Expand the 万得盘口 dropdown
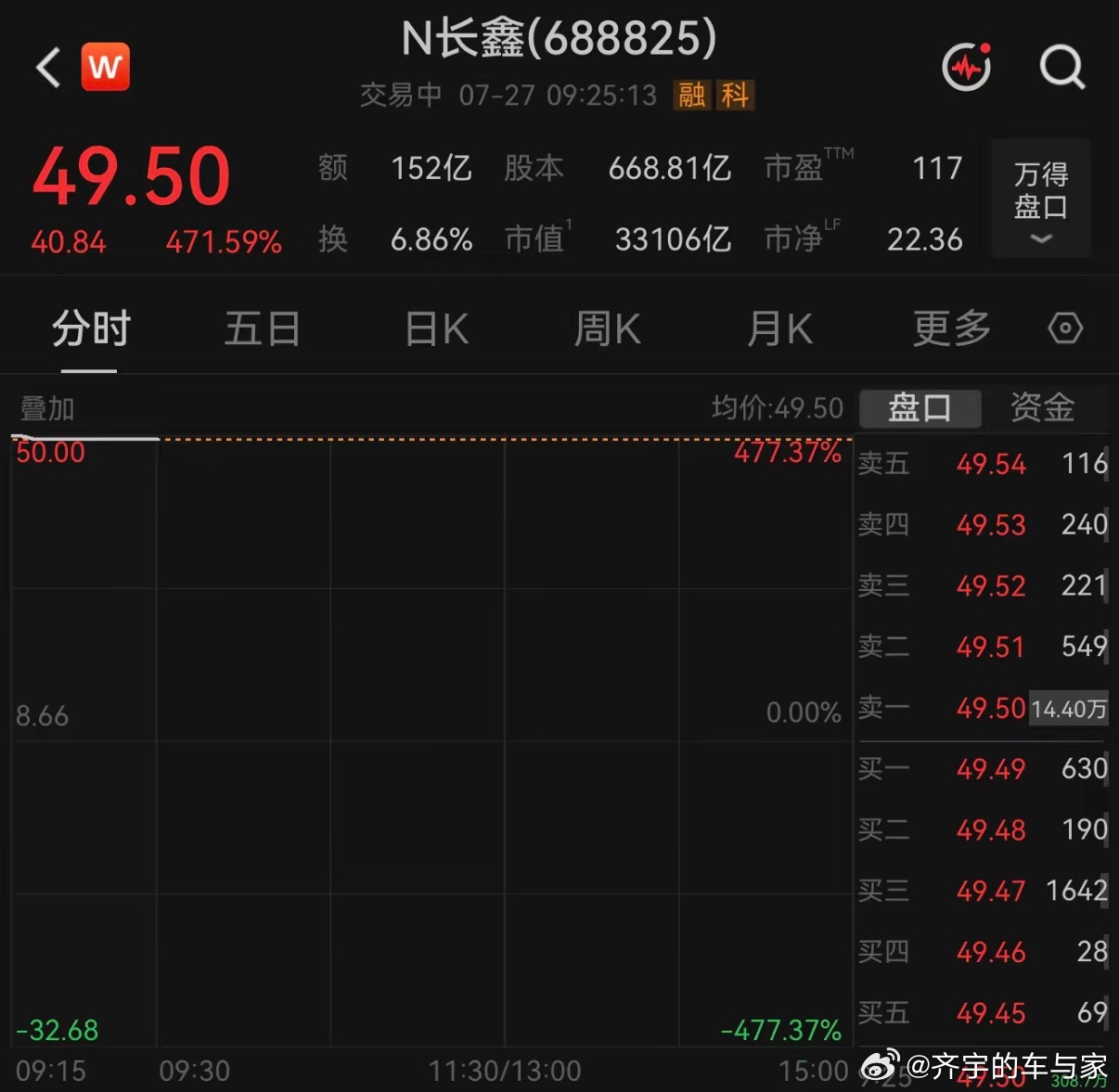This screenshot has height=1092, width=1119. [x=1041, y=199]
